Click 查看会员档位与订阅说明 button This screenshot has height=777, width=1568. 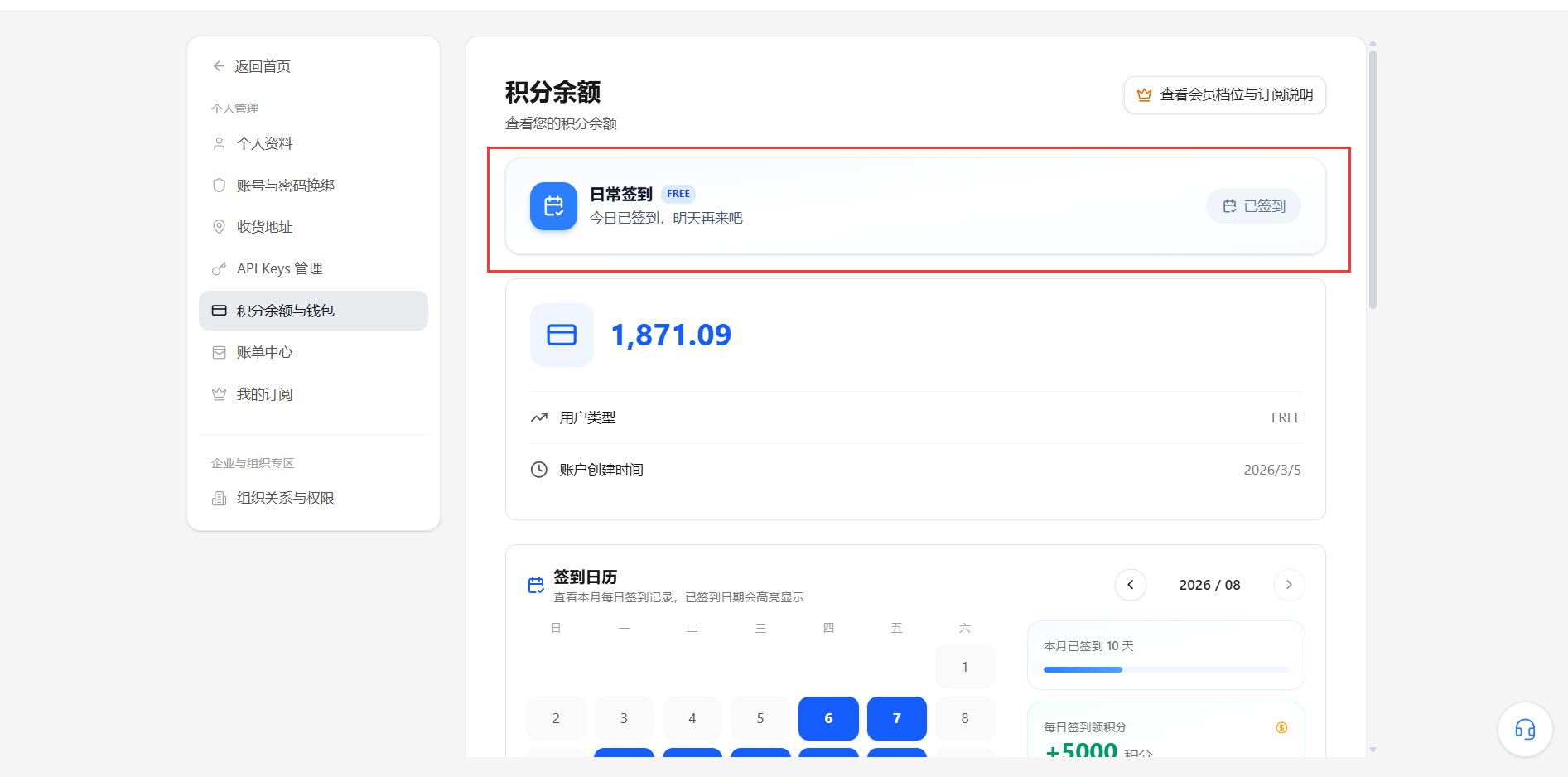[1224, 94]
